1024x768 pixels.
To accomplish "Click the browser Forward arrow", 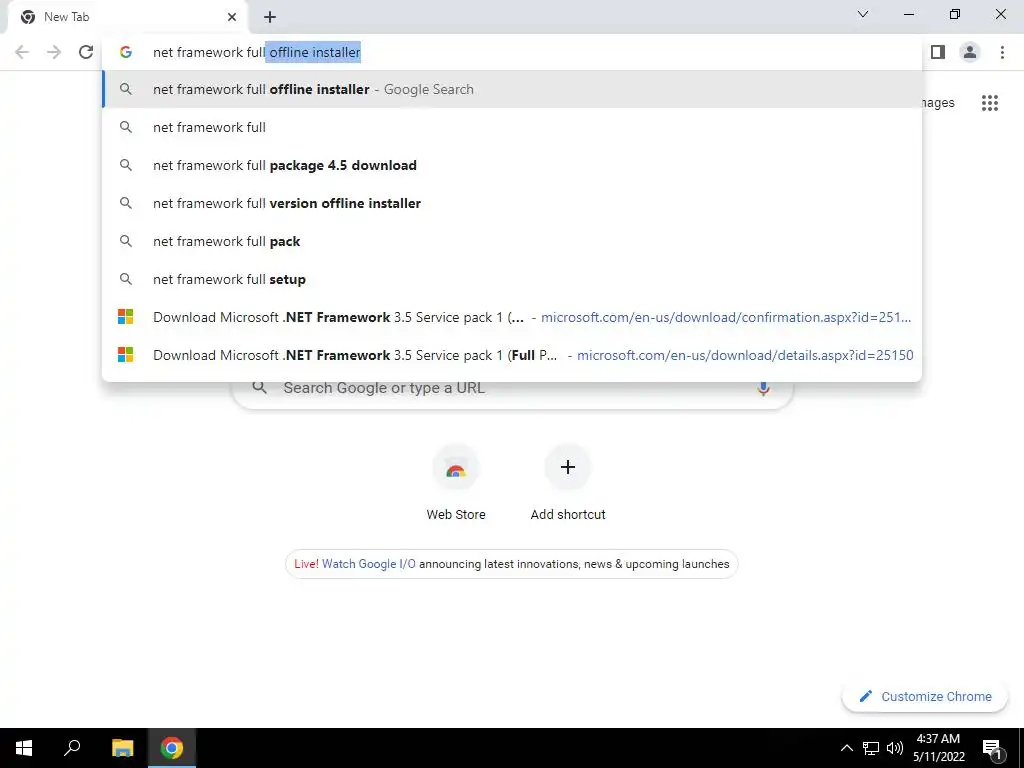I will 54,52.
